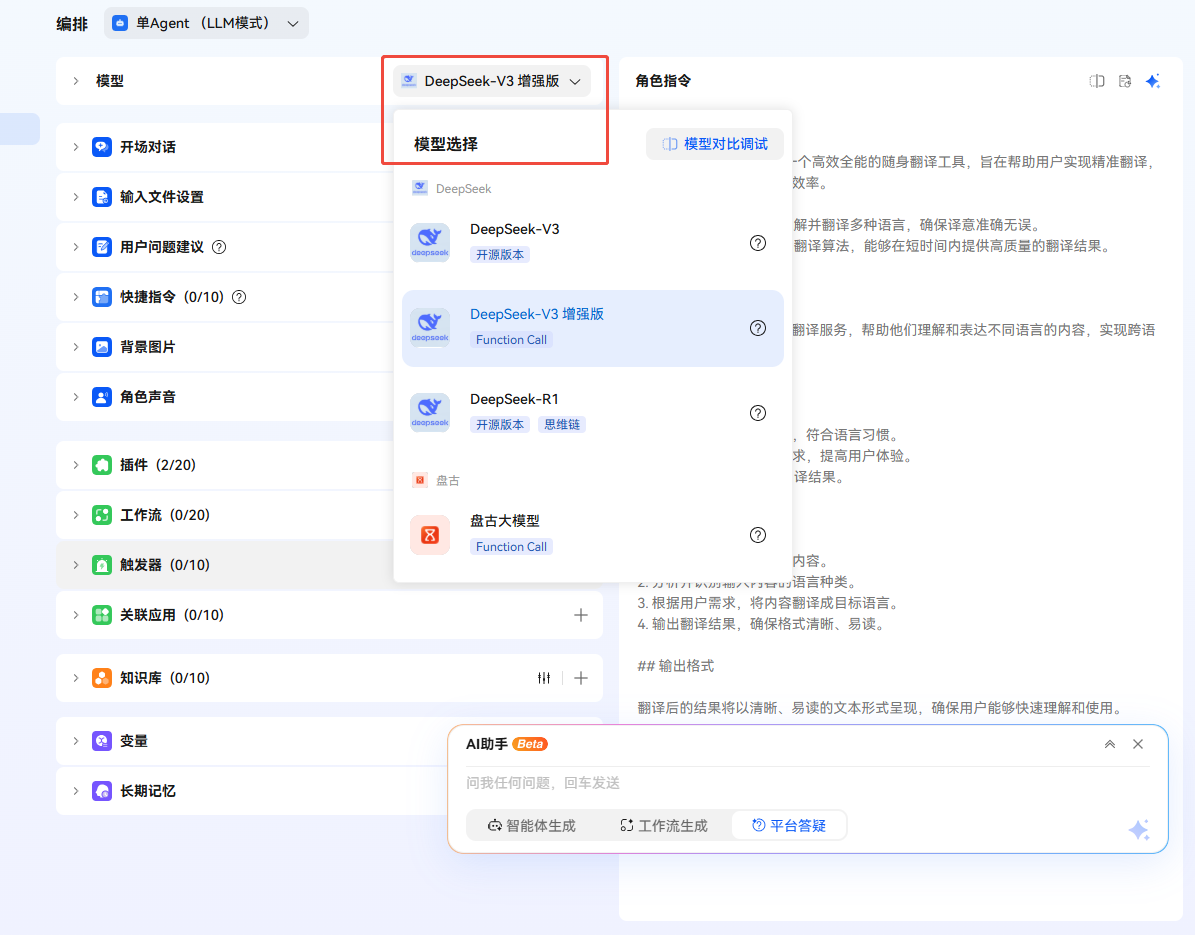The height and width of the screenshot is (935, 1195).
Task: Click the help icon beside 盘古大模型
Action: click(758, 535)
